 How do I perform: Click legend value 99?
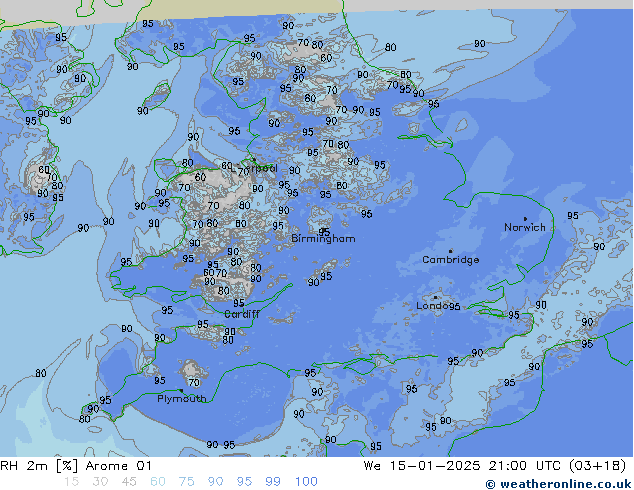pyautogui.click(x=273, y=482)
